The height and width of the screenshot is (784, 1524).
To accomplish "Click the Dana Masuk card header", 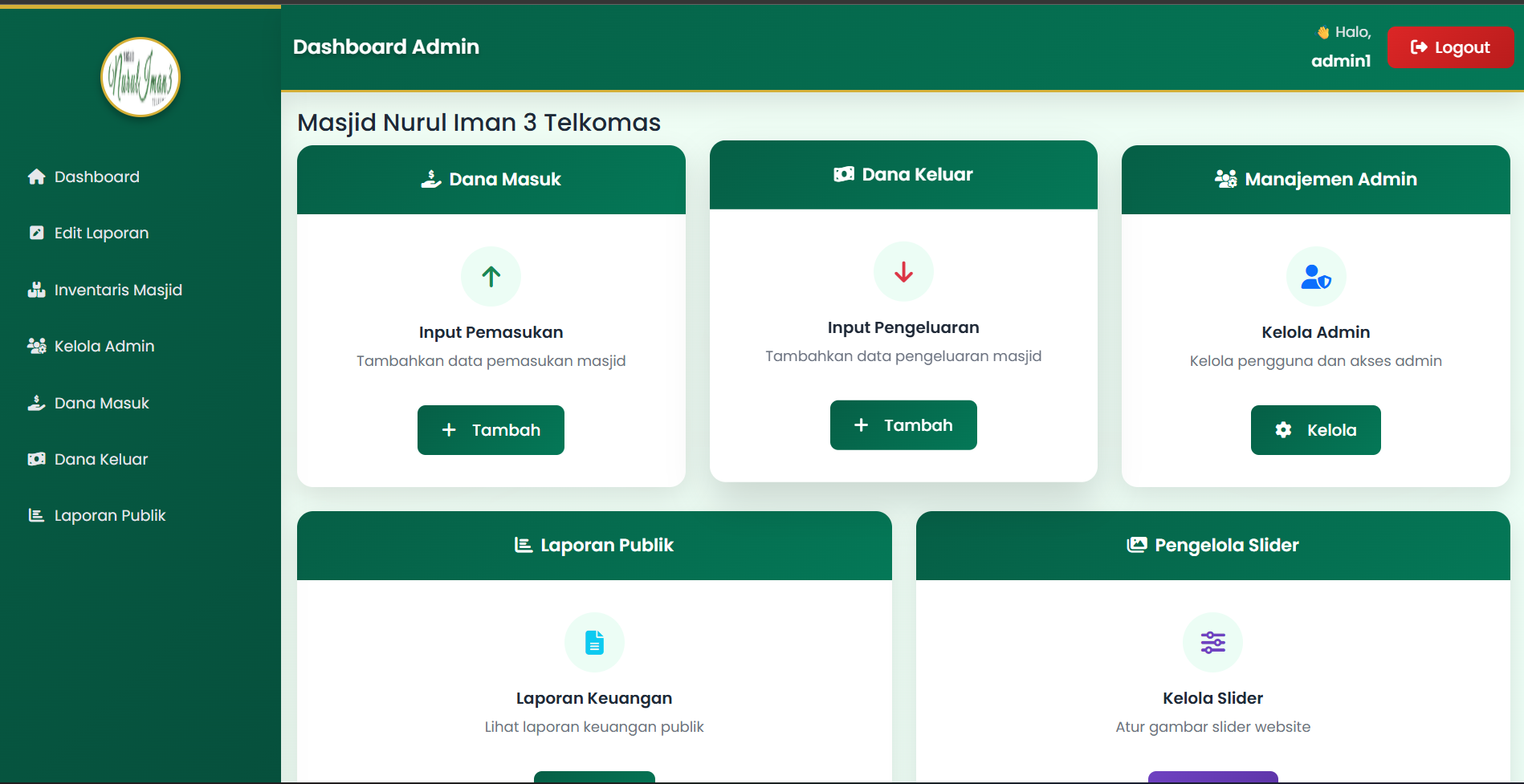I will (x=491, y=179).
